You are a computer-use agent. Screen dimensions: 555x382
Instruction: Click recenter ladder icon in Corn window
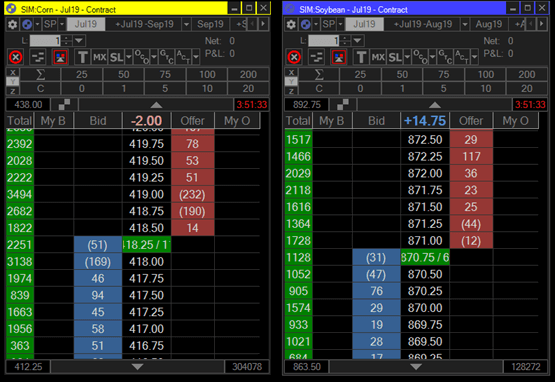[64, 104]
